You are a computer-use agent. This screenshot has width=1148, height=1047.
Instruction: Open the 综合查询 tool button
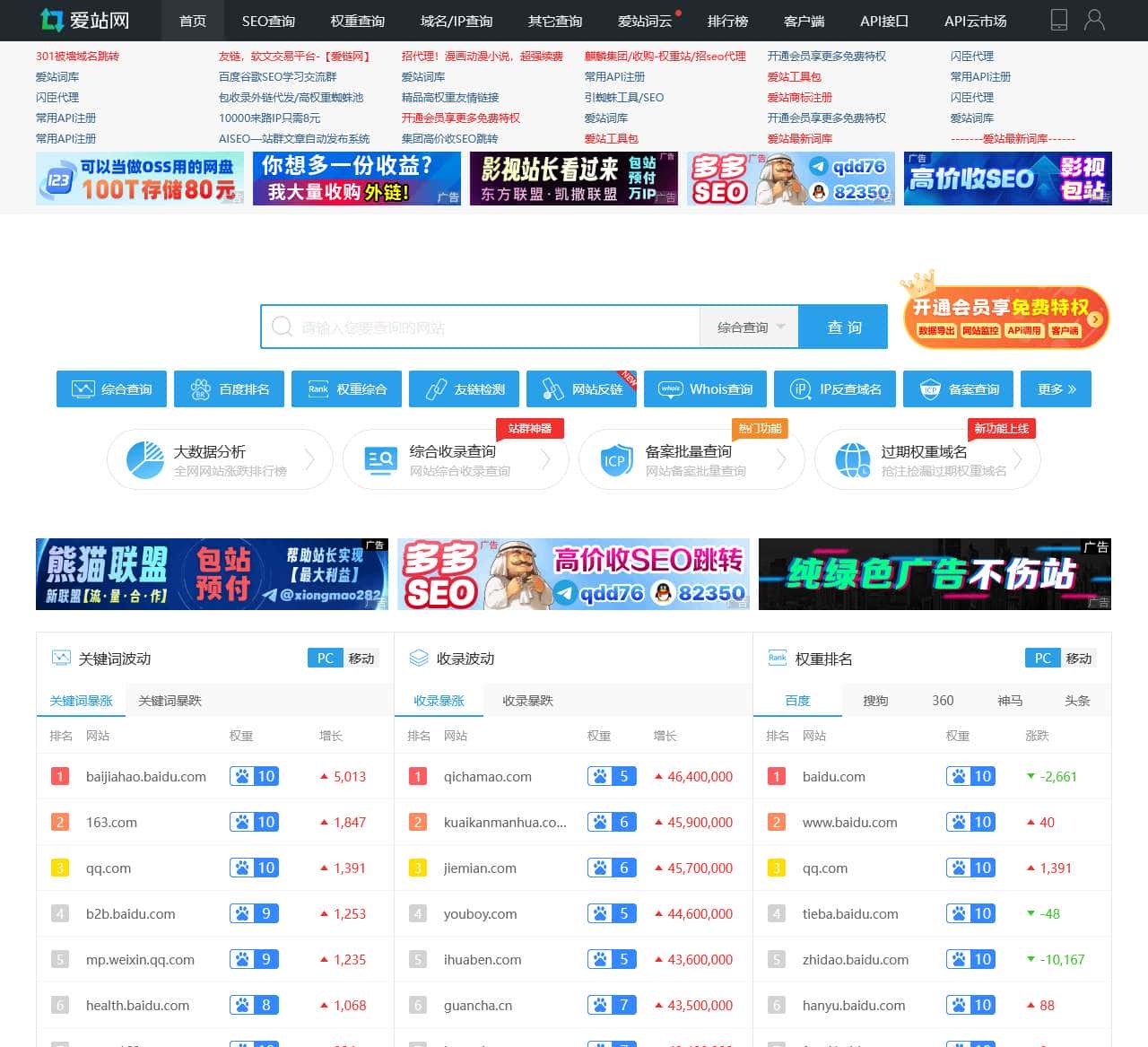(x=111, y=388)
